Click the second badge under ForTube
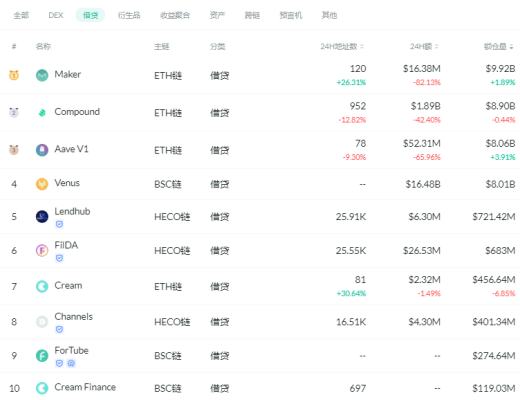This screenshot has width=520, height=400. pos(71,363)
